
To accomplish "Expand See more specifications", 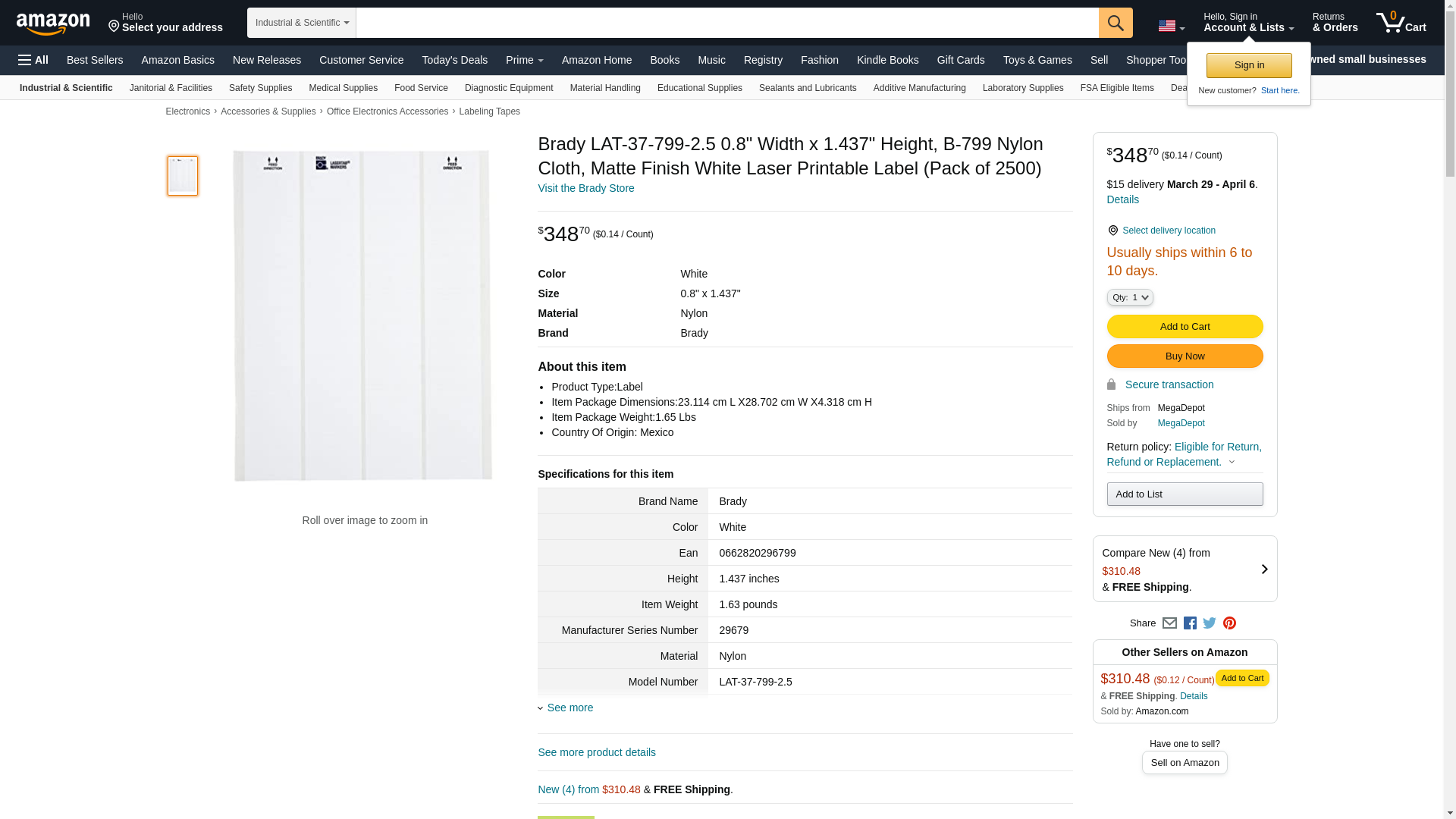I will tap(570, 708).
